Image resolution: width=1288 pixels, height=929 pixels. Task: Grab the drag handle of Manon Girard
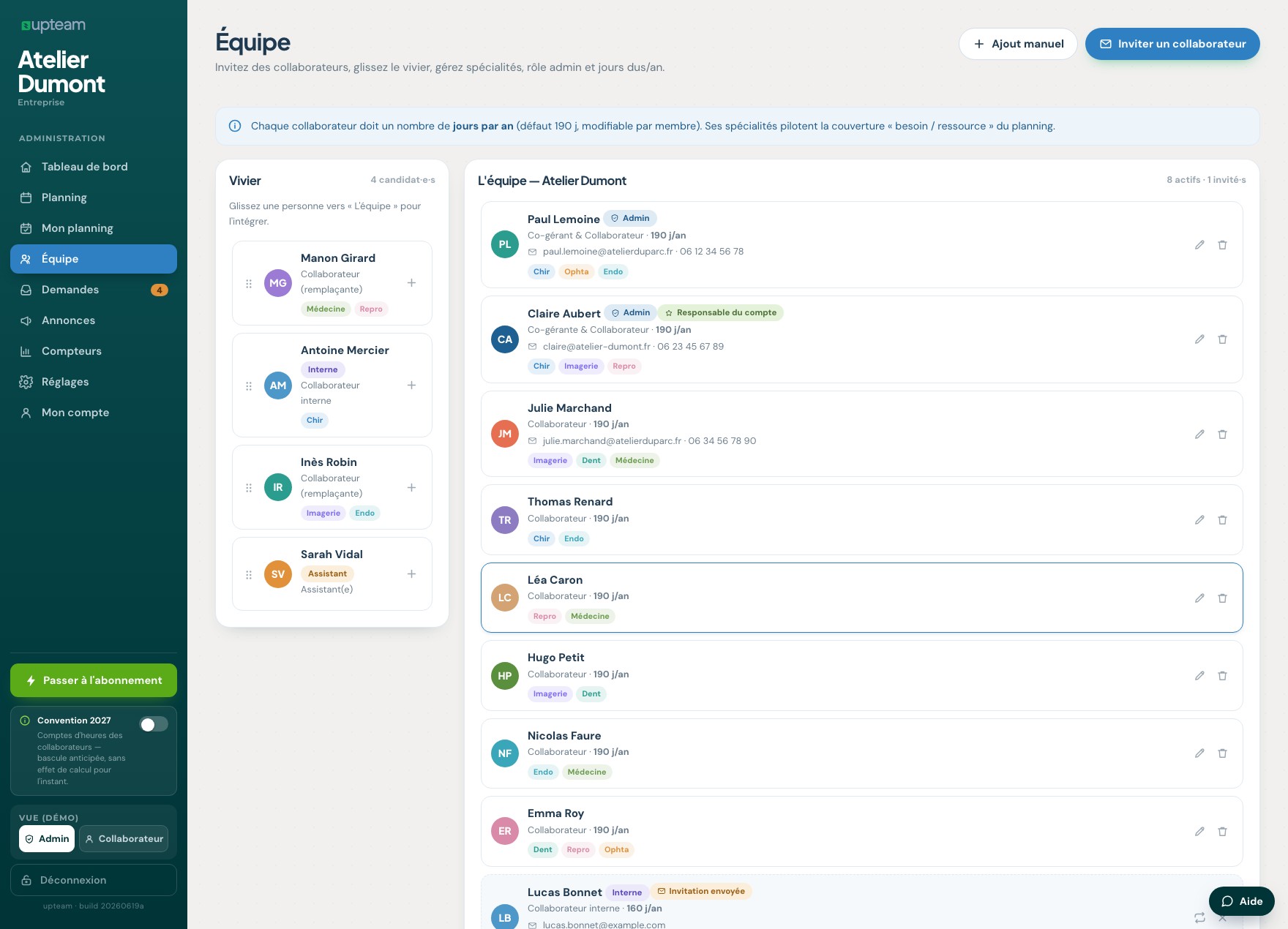pyautogui.click(x=249, y=283)
